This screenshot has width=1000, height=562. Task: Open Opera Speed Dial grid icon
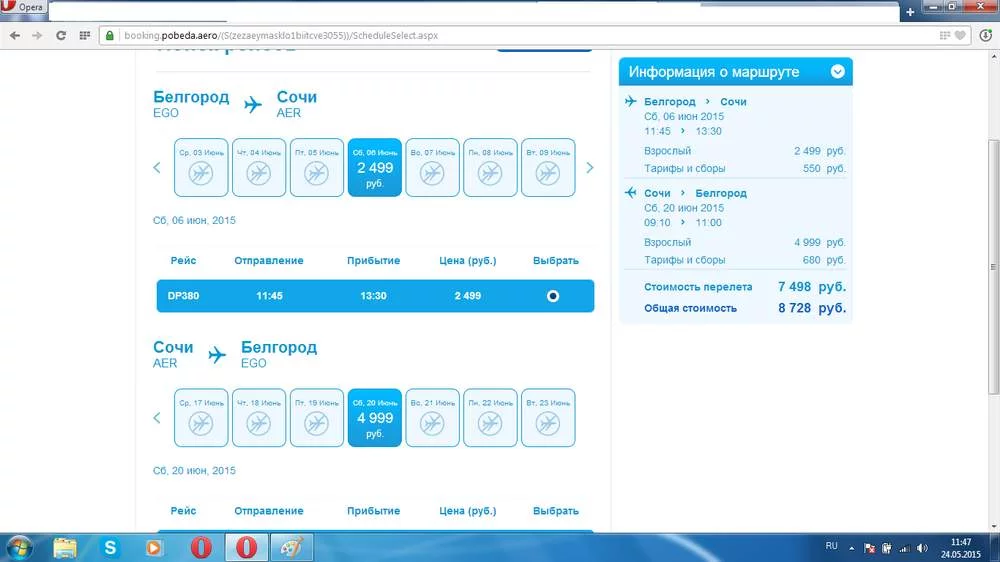[x=84, y=36]
